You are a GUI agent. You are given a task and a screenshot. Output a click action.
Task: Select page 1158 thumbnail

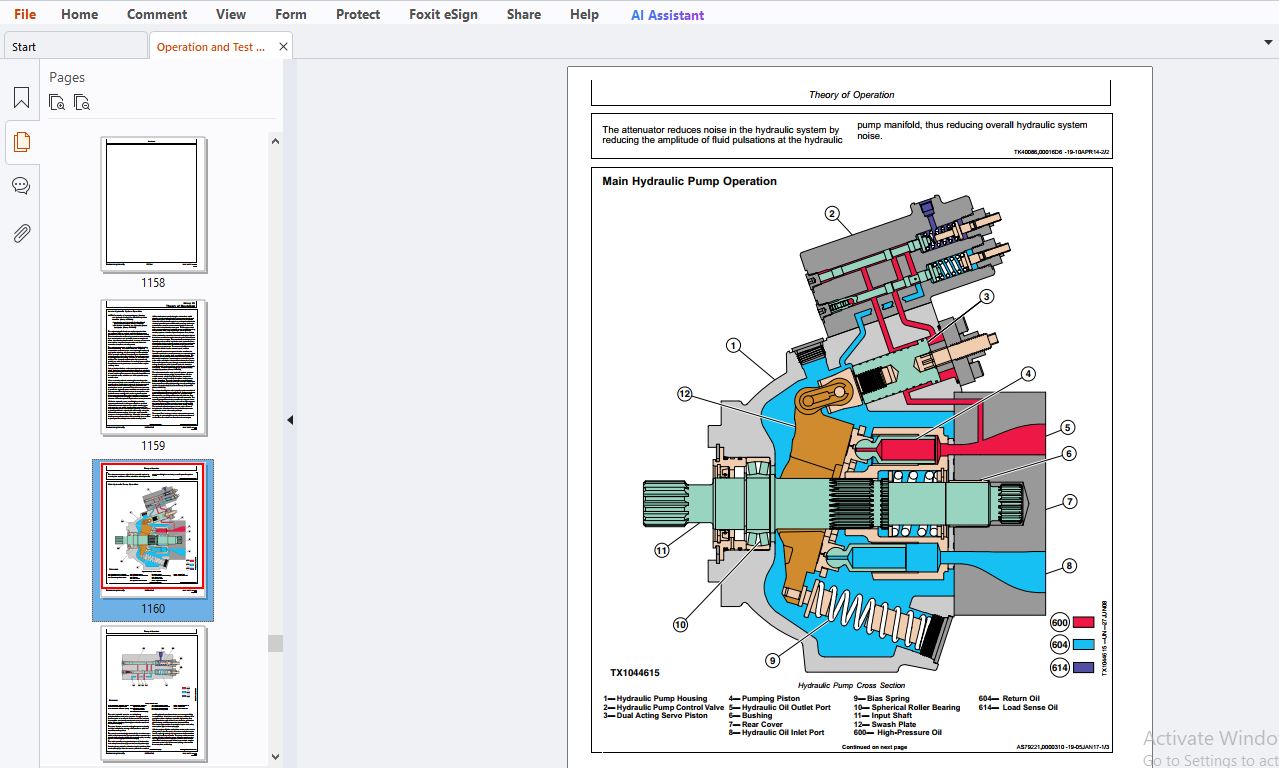[154, 205]
